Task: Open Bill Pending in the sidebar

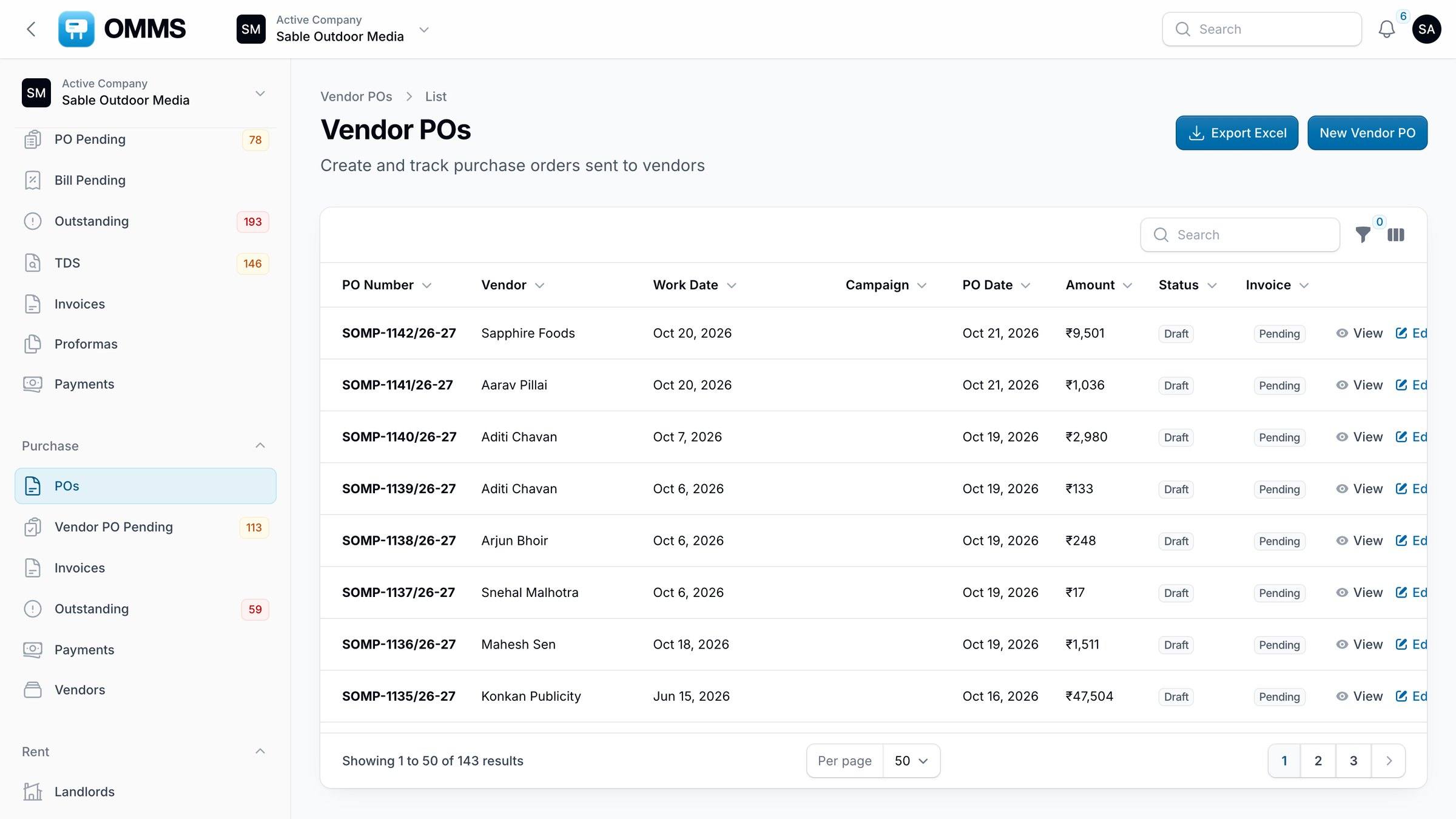Action: 146,180
